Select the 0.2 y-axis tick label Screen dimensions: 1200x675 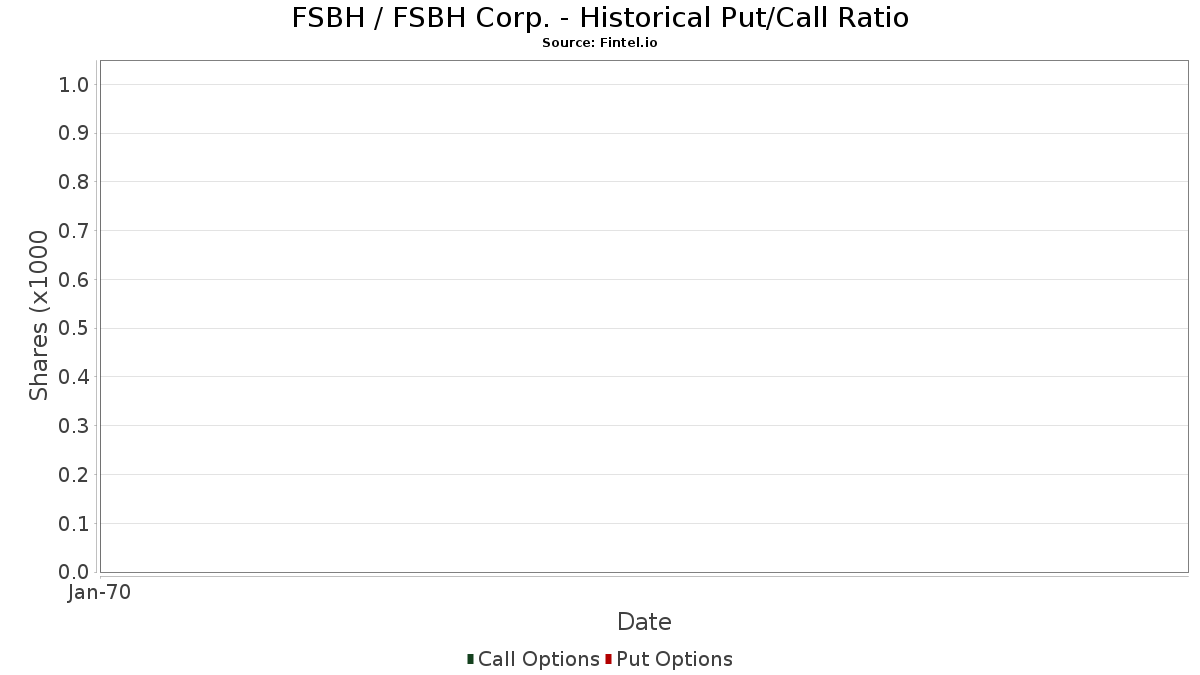coord(74,475)
